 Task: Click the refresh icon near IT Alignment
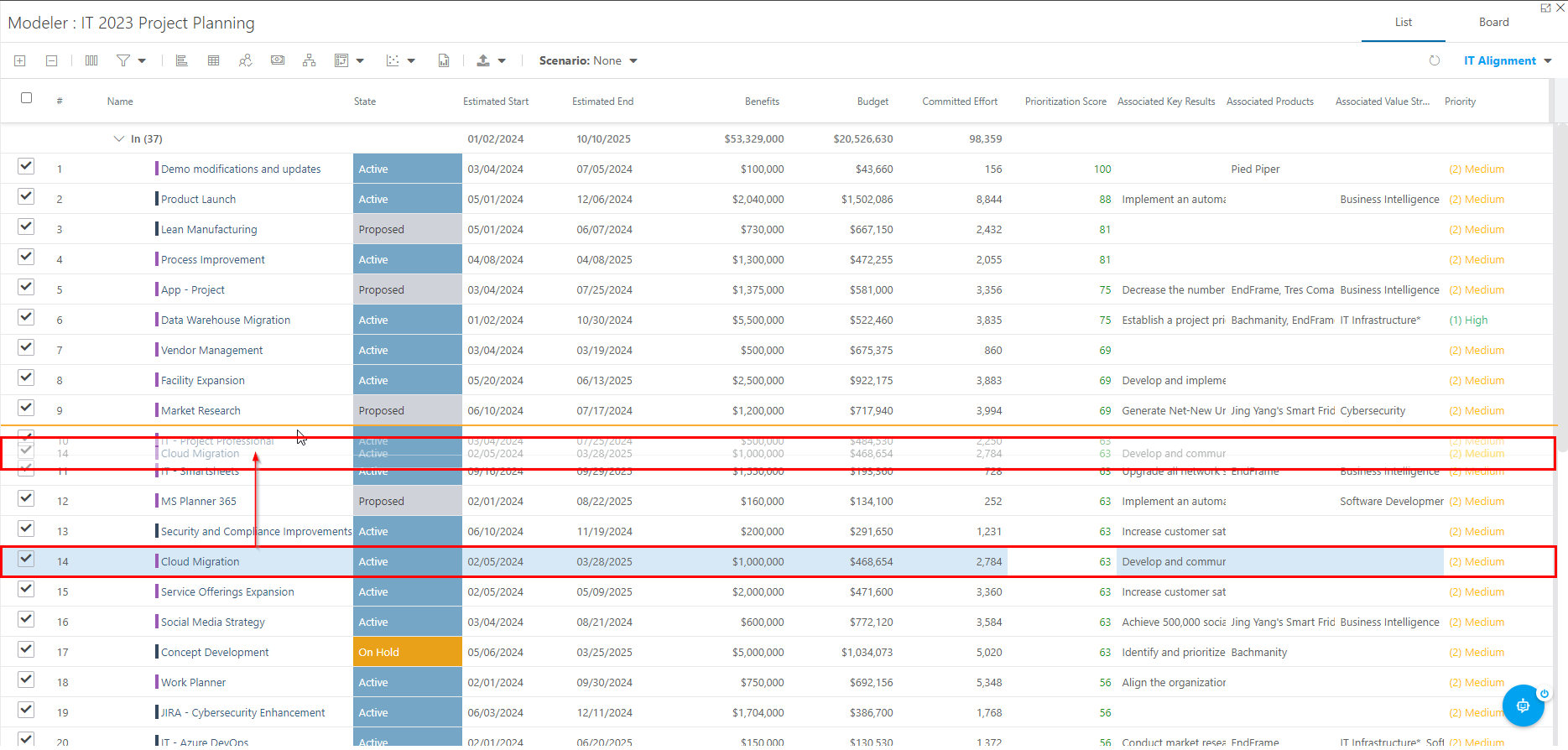(1435, 60)
